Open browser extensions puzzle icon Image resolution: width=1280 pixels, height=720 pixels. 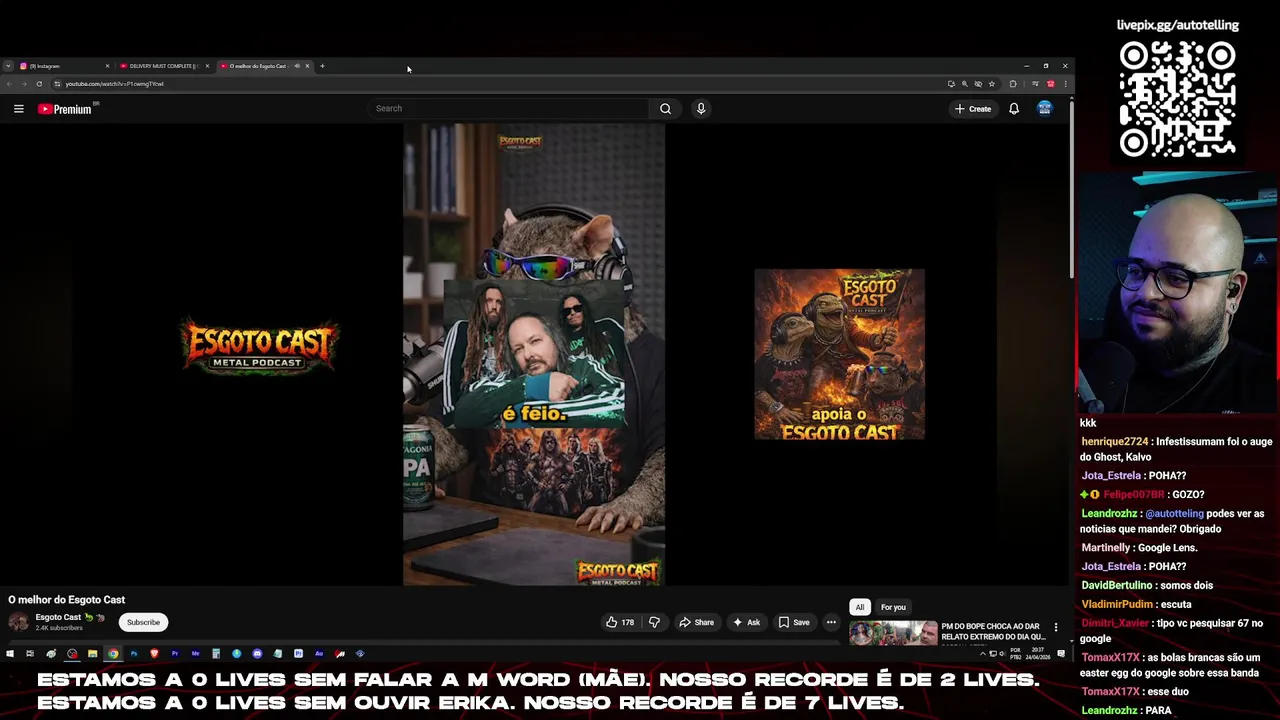point(1013,84)
